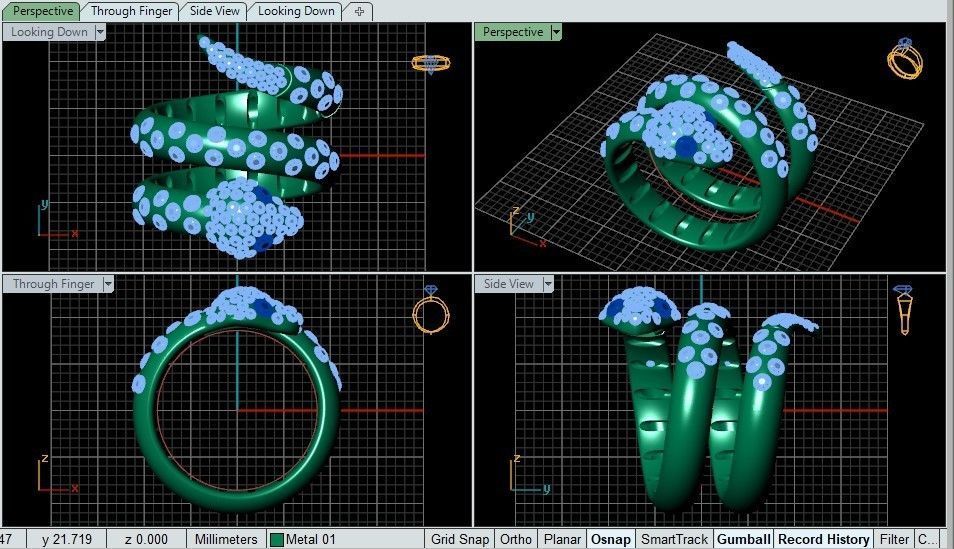Image resolution: width=954 pixels, height=549 pixels.
Task: Switch to the Perspective viewport tab
Action: pos(43,11)
